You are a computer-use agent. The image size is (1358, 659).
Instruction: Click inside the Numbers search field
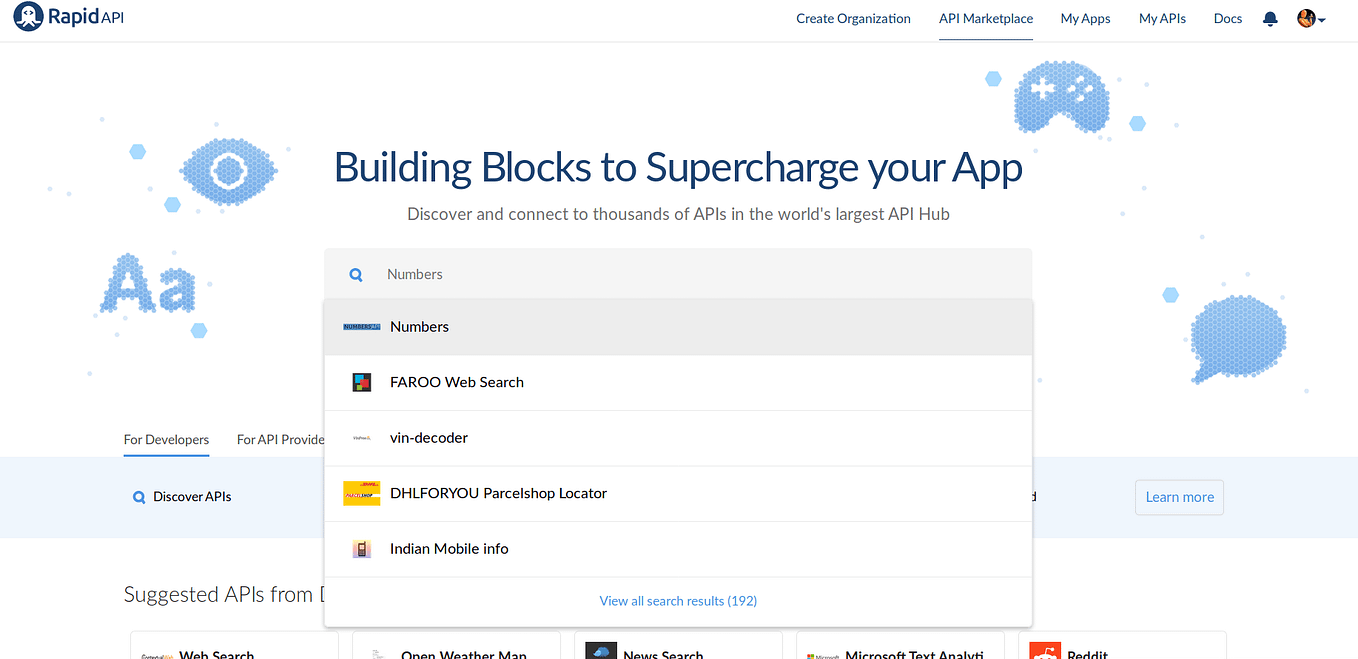(x=600, y=273)
